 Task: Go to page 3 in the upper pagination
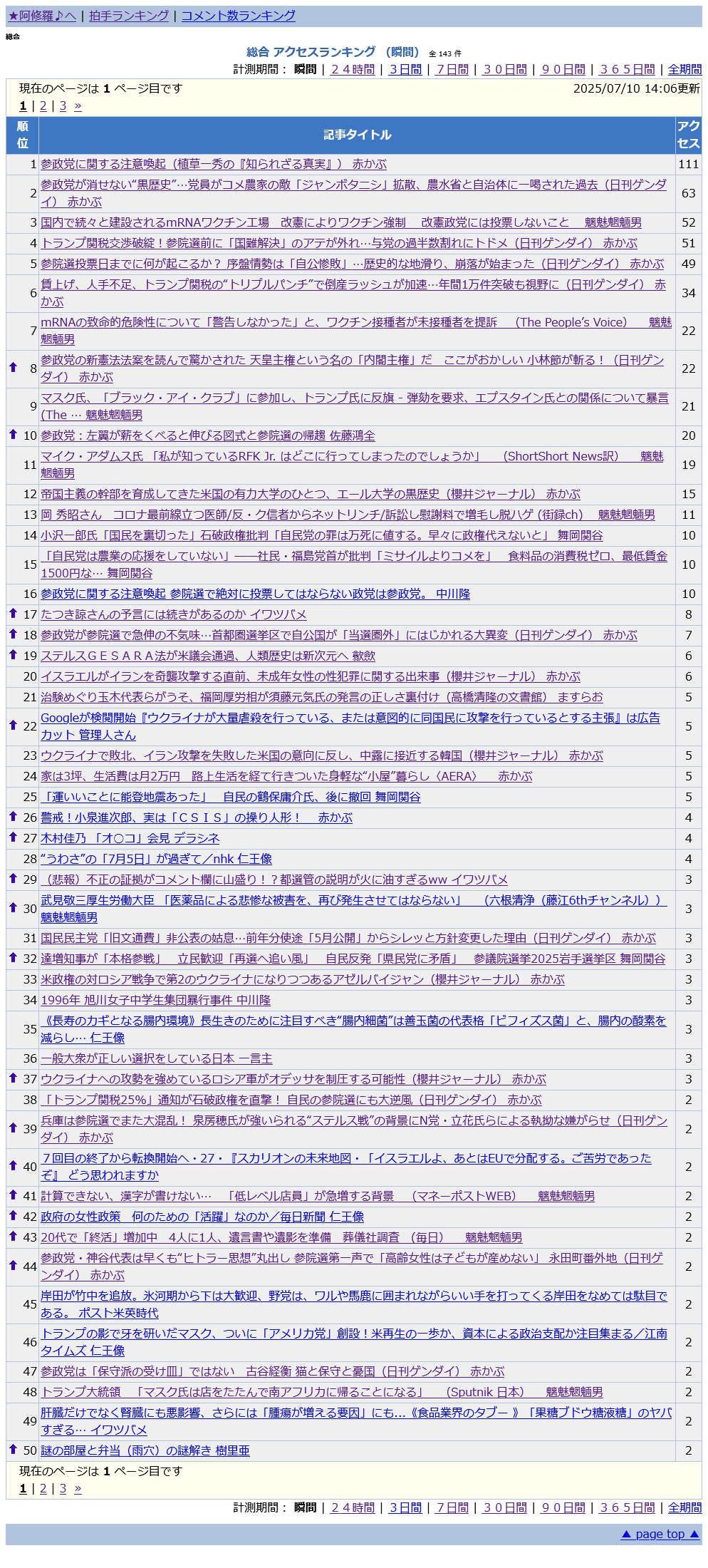[63, 106]
